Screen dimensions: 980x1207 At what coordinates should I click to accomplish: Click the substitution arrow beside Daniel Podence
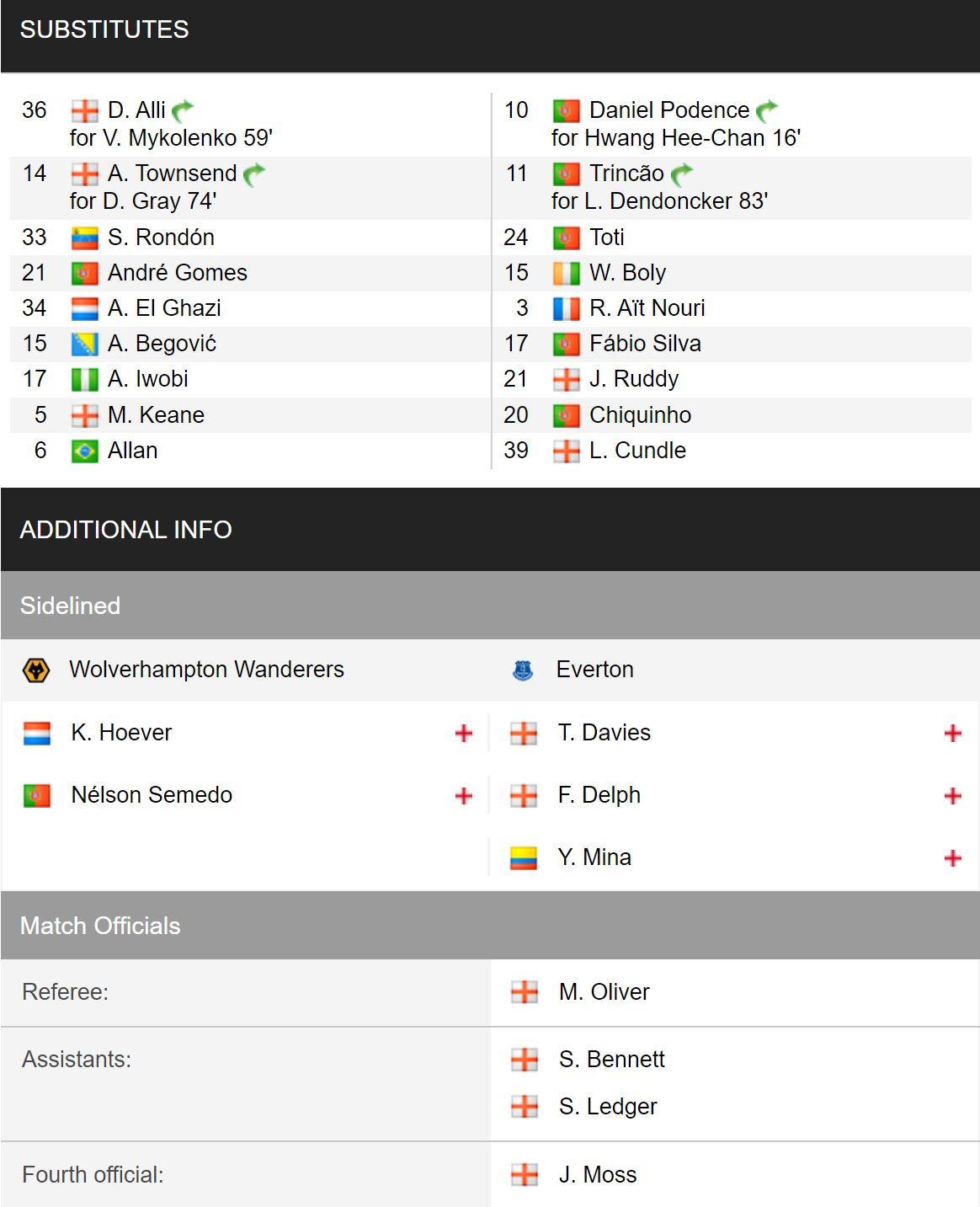pos(767,110)
